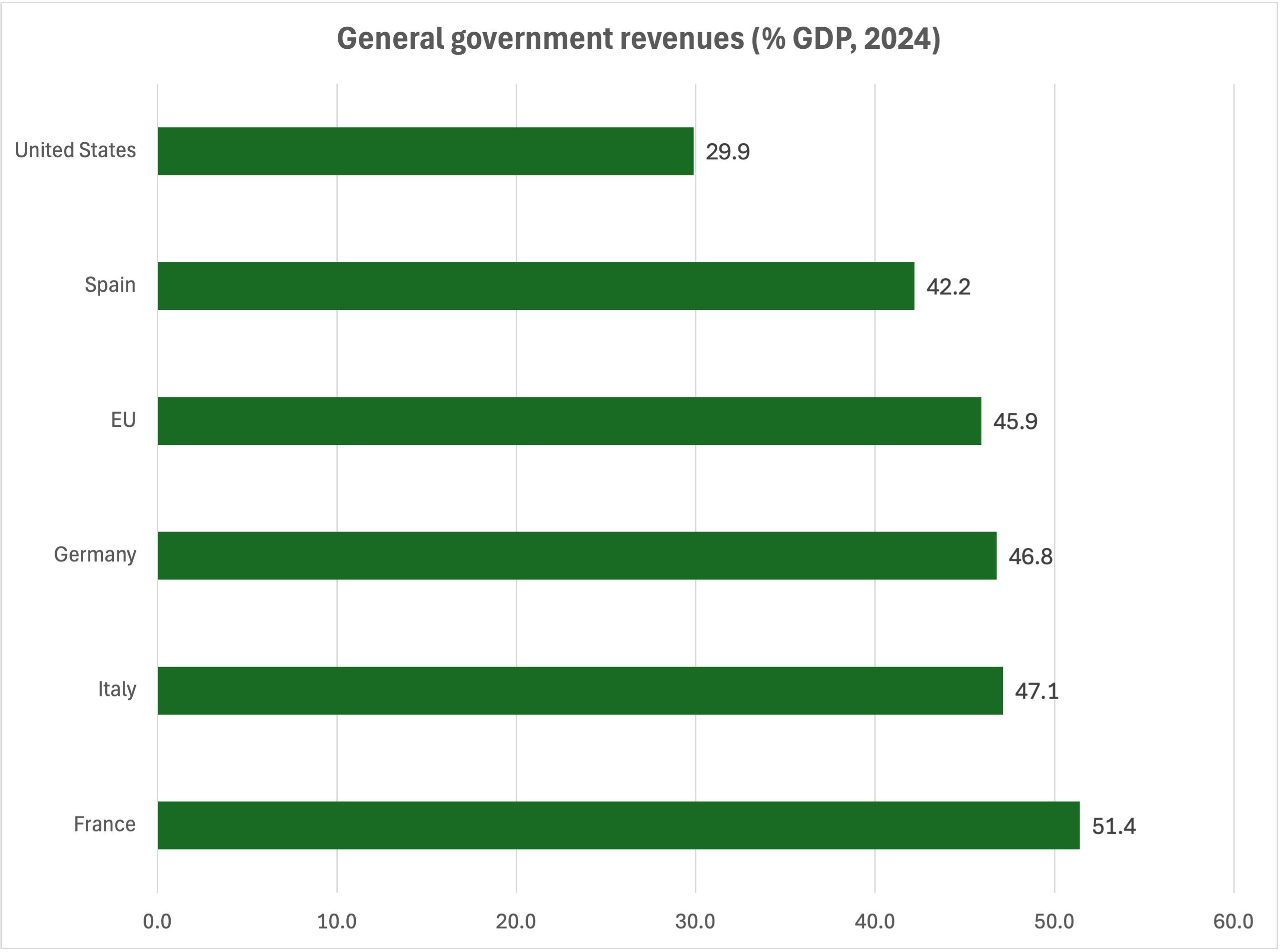Select the Germany bar

click(x=577, y=555)
